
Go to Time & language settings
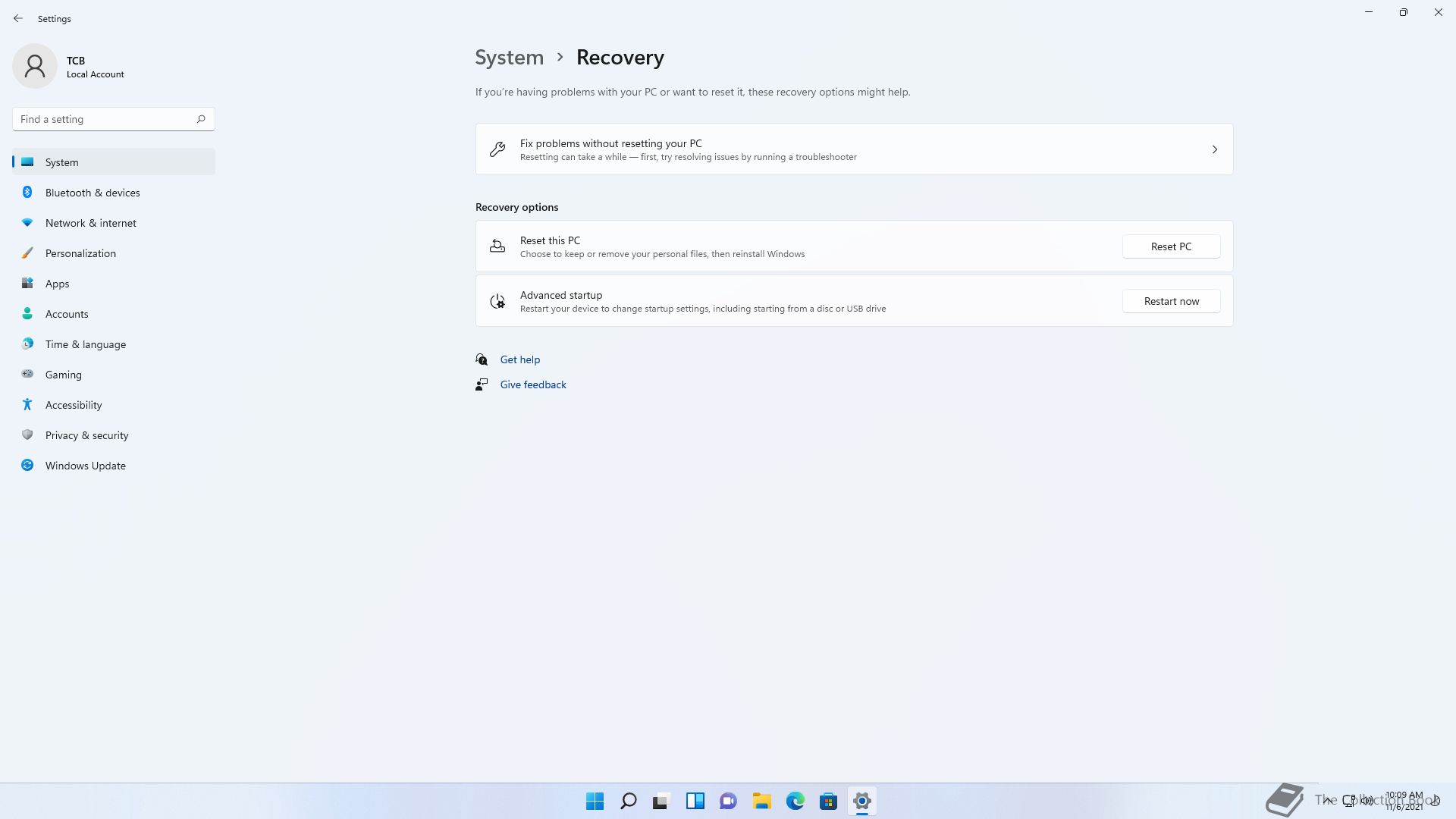(114, 344)
